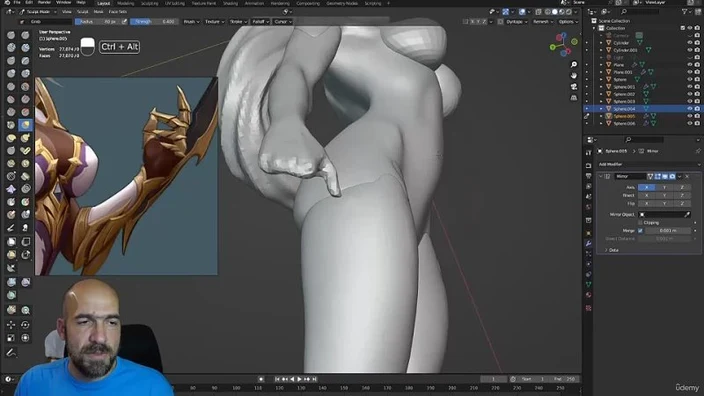Open the Add Modifier dropdown
This screenshot has height=396, width=704.
[648, 164]
